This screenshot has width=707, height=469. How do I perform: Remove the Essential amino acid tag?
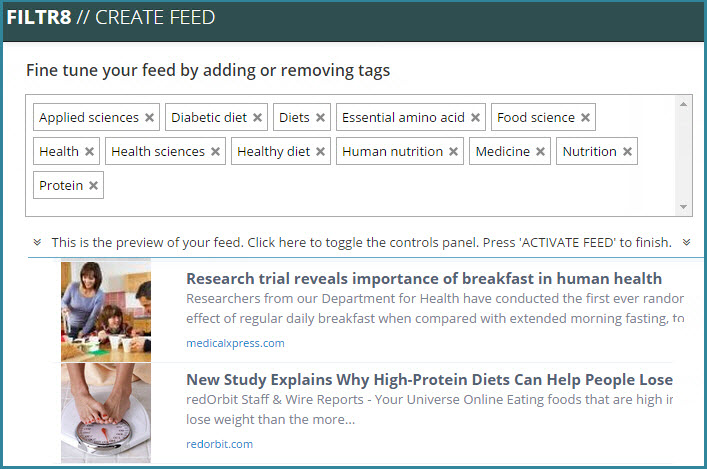(475, 118)
